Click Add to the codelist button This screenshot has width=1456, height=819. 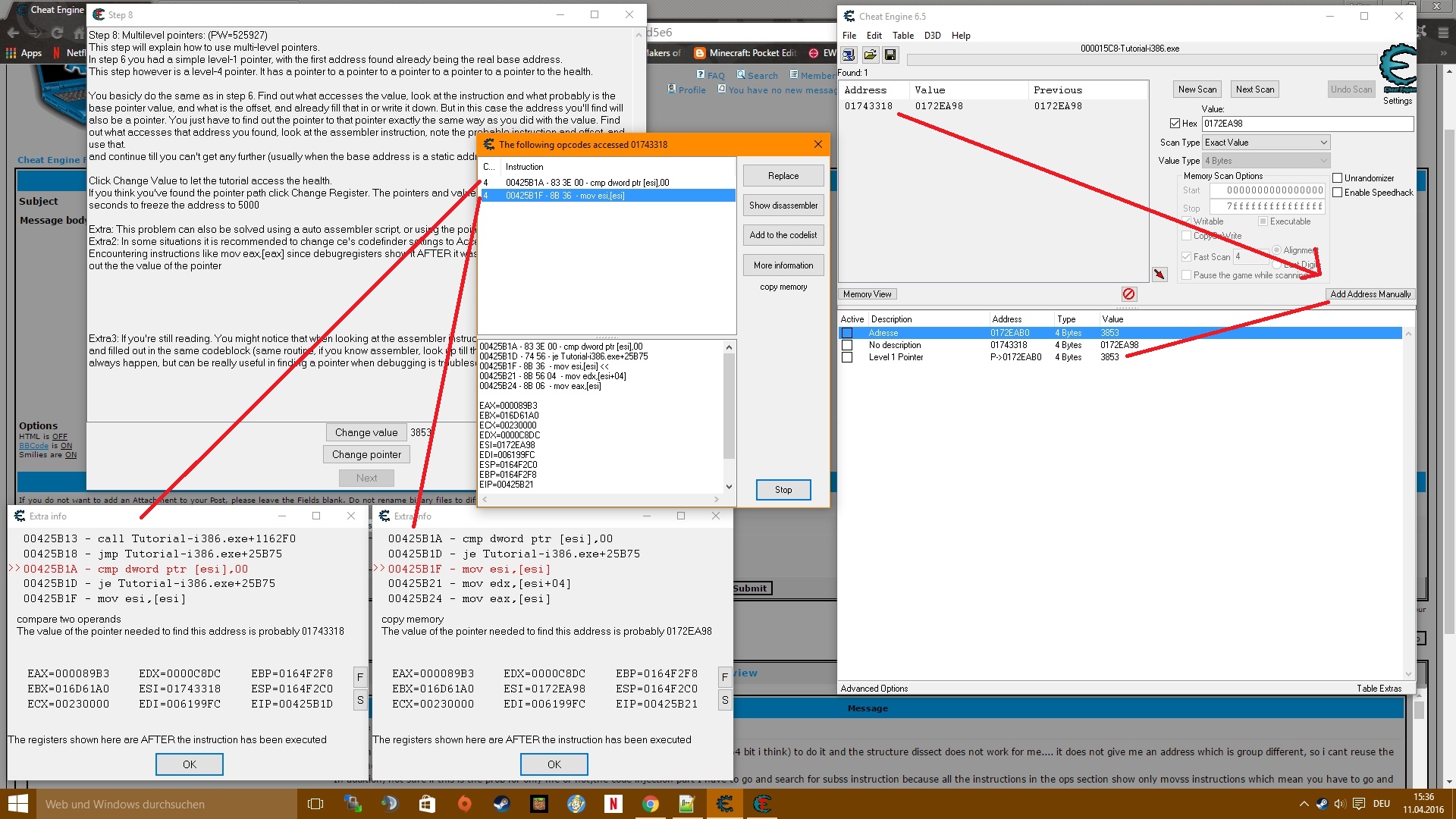(783, 235)
